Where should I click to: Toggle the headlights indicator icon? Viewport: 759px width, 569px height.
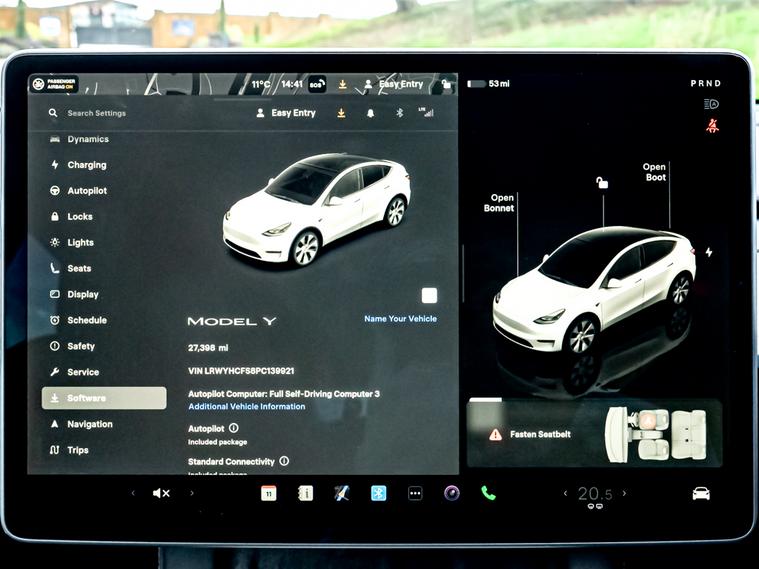click(711, 104)
